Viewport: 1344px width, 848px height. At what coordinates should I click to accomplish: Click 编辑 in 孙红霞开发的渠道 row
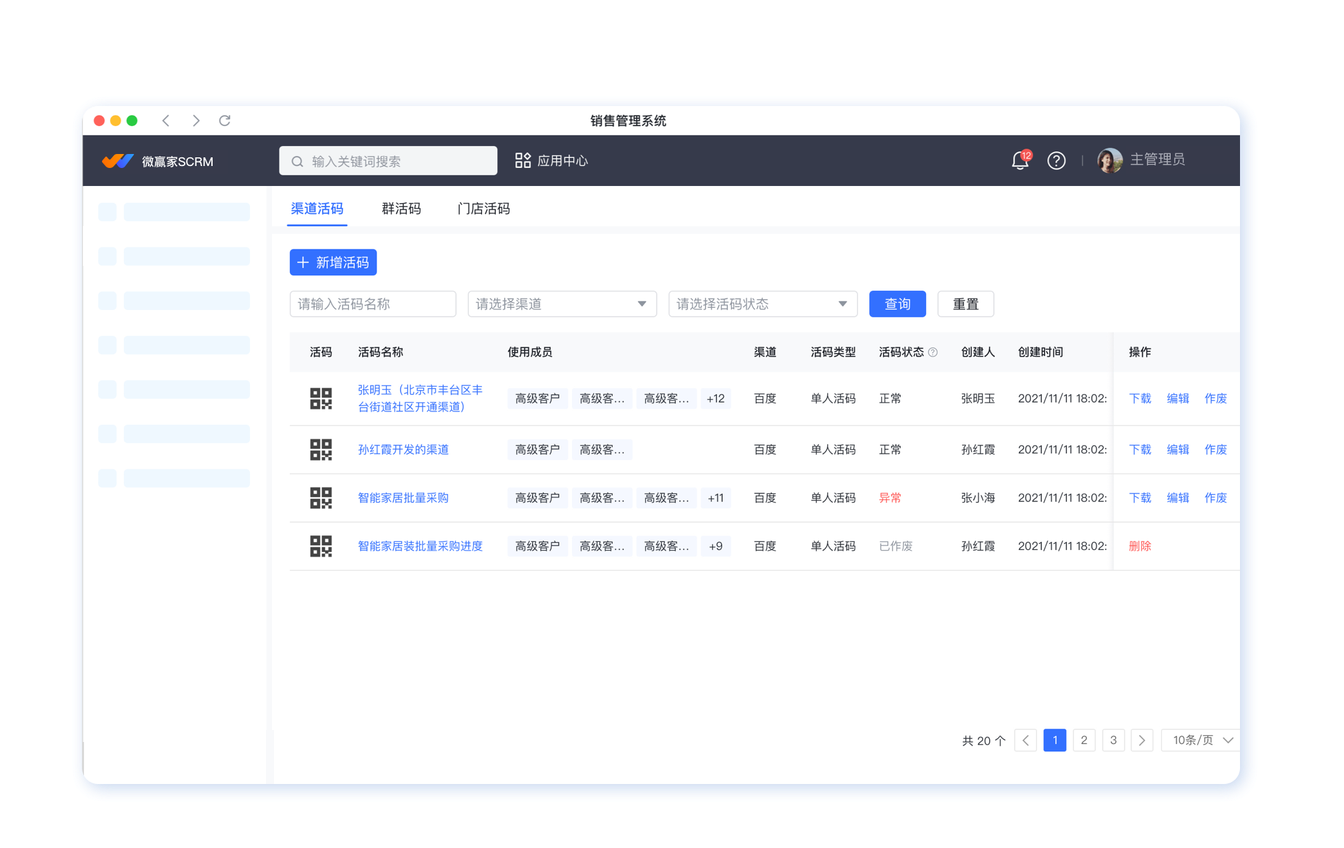click(1178, 450)
